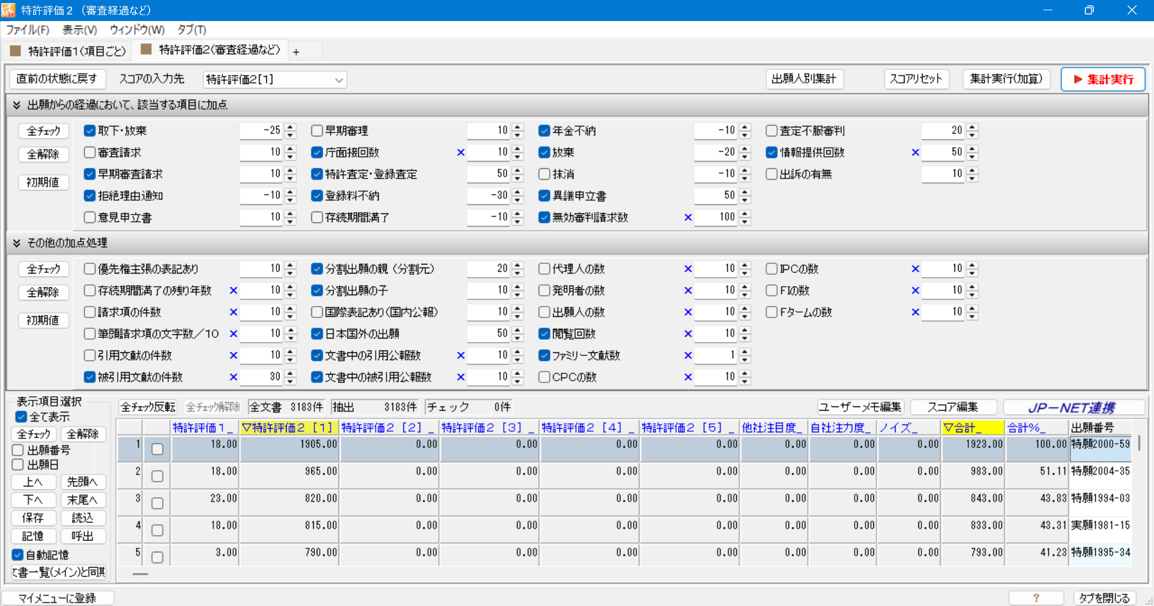The image size is (1154, 606).
Task: Open the スコアの入力先 dropdown
Action: (x=275, y=80)
